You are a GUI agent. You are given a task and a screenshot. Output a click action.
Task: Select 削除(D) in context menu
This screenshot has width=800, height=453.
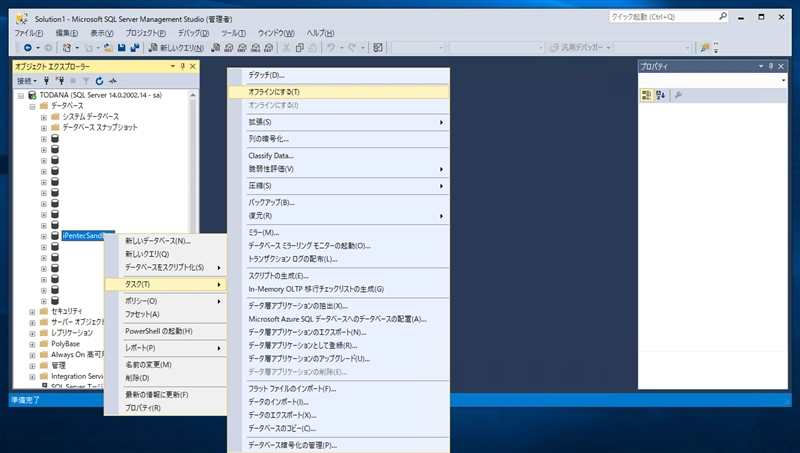click(x=166, y=378)
